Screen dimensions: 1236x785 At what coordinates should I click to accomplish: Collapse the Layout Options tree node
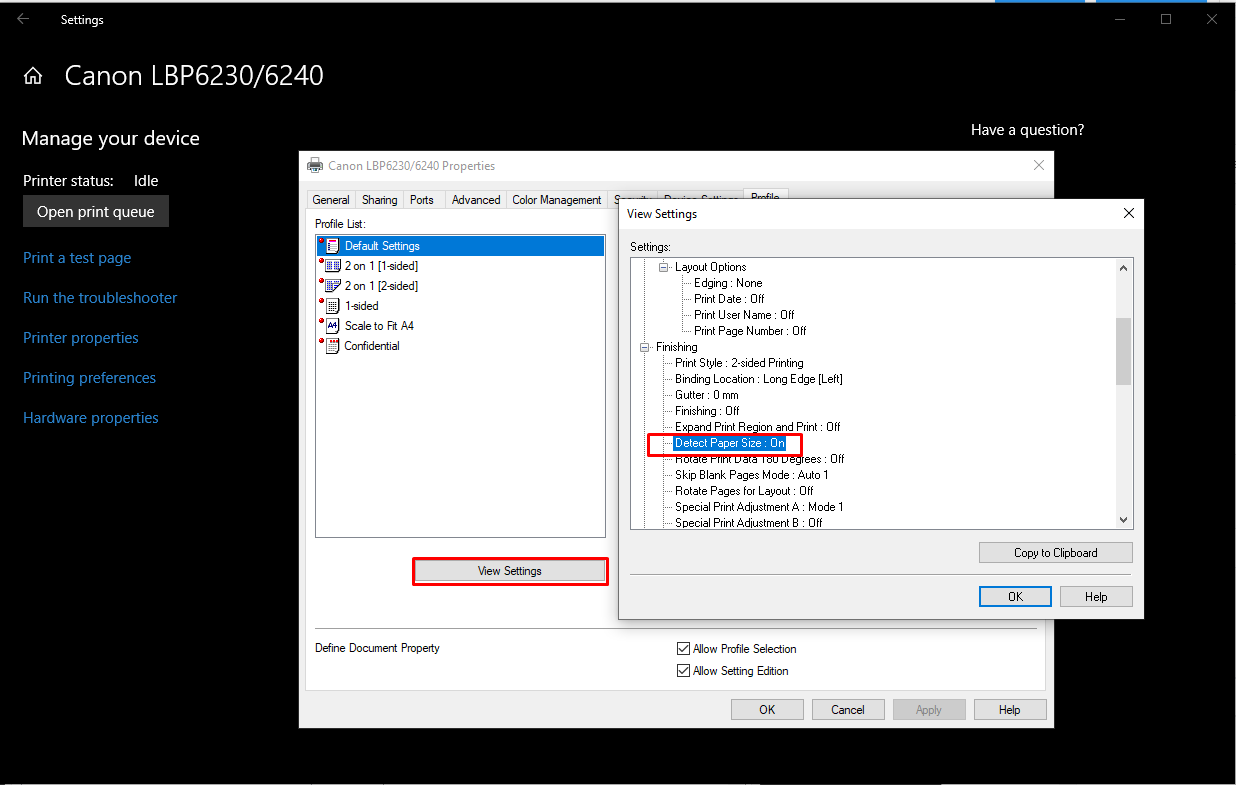point(663,267)
